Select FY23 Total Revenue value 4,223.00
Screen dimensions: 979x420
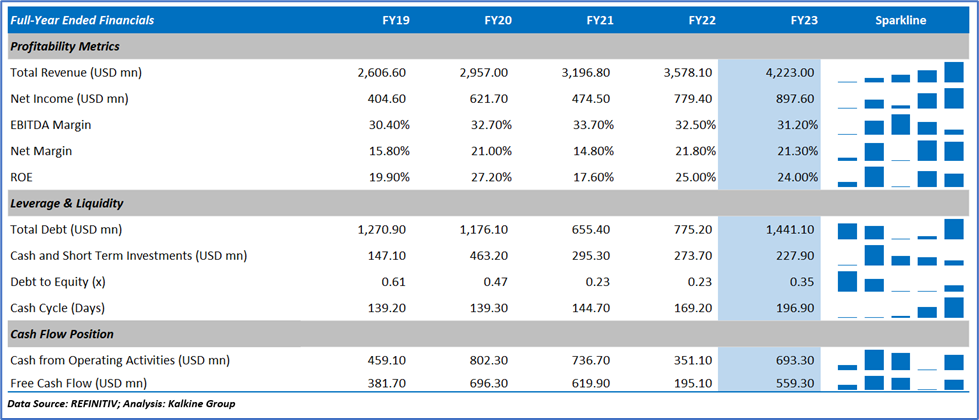click(790, 72)
